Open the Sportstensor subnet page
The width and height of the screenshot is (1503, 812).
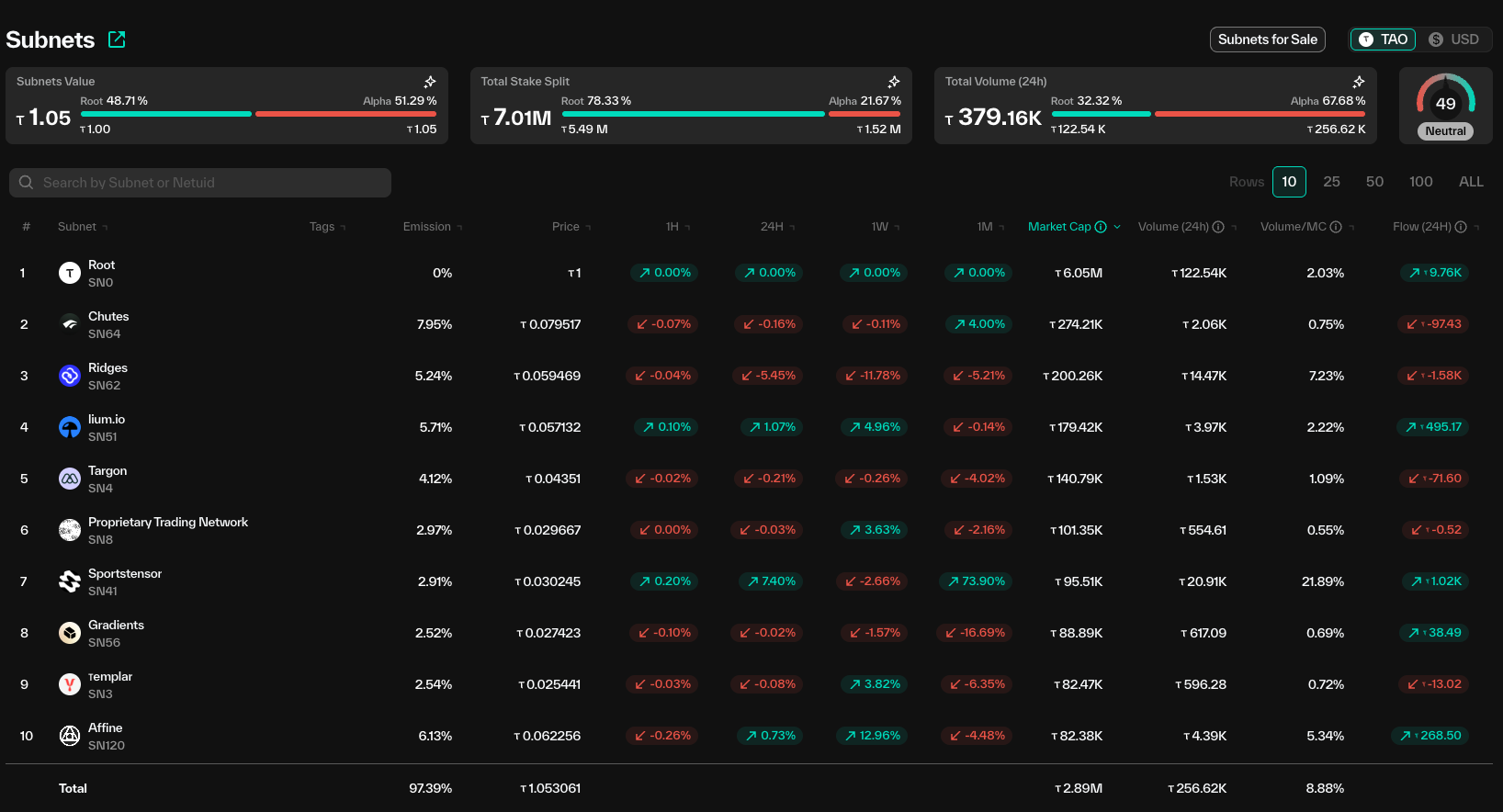[x=125, y=574]
